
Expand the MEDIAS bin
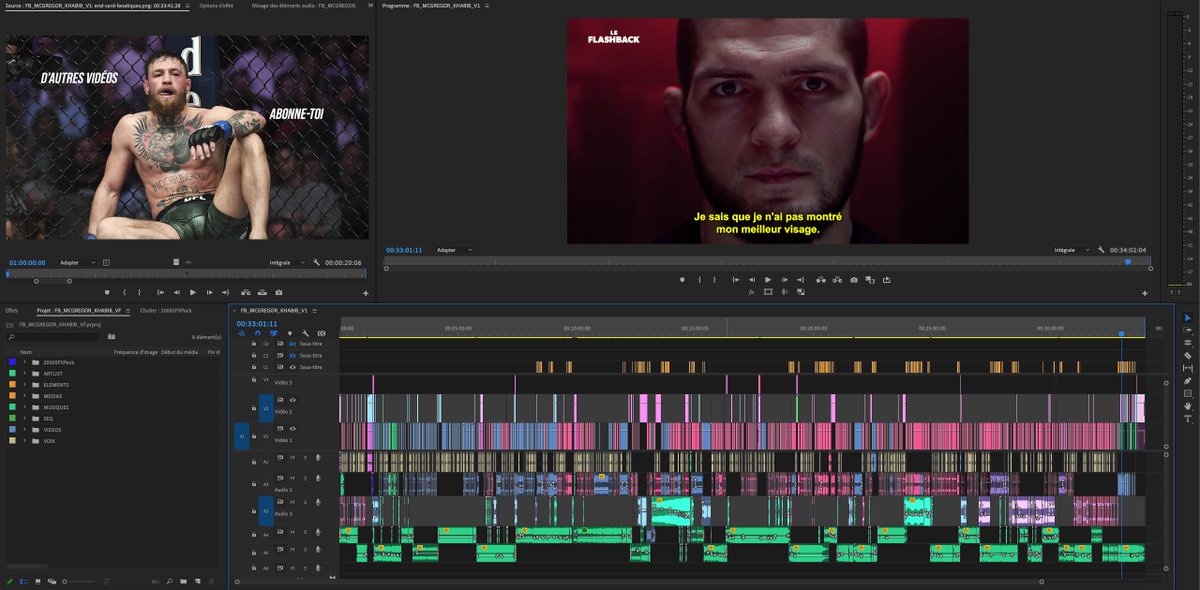tap(24, 396)
